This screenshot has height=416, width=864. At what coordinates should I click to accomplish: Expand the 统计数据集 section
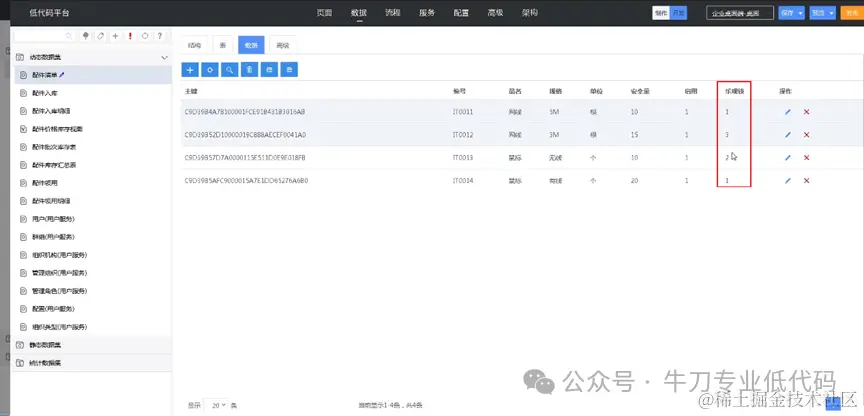click(91, 363)
